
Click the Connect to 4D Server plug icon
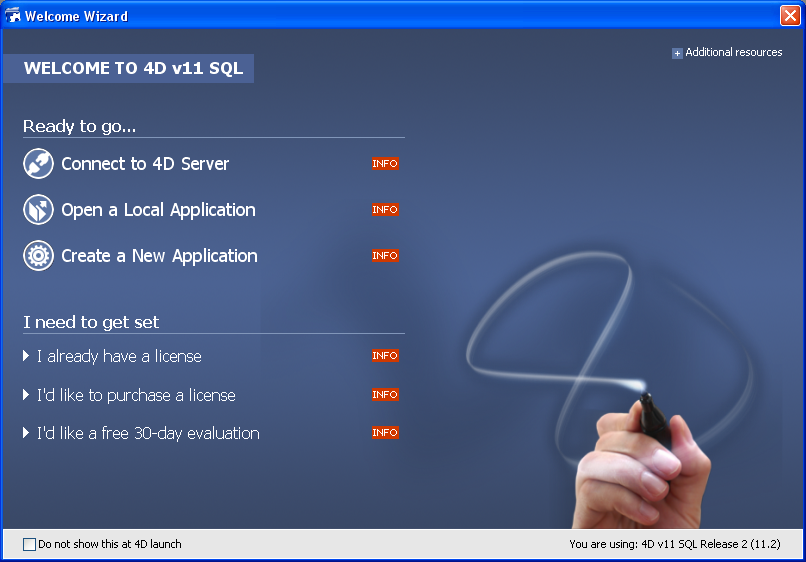[x=38, y=164]
